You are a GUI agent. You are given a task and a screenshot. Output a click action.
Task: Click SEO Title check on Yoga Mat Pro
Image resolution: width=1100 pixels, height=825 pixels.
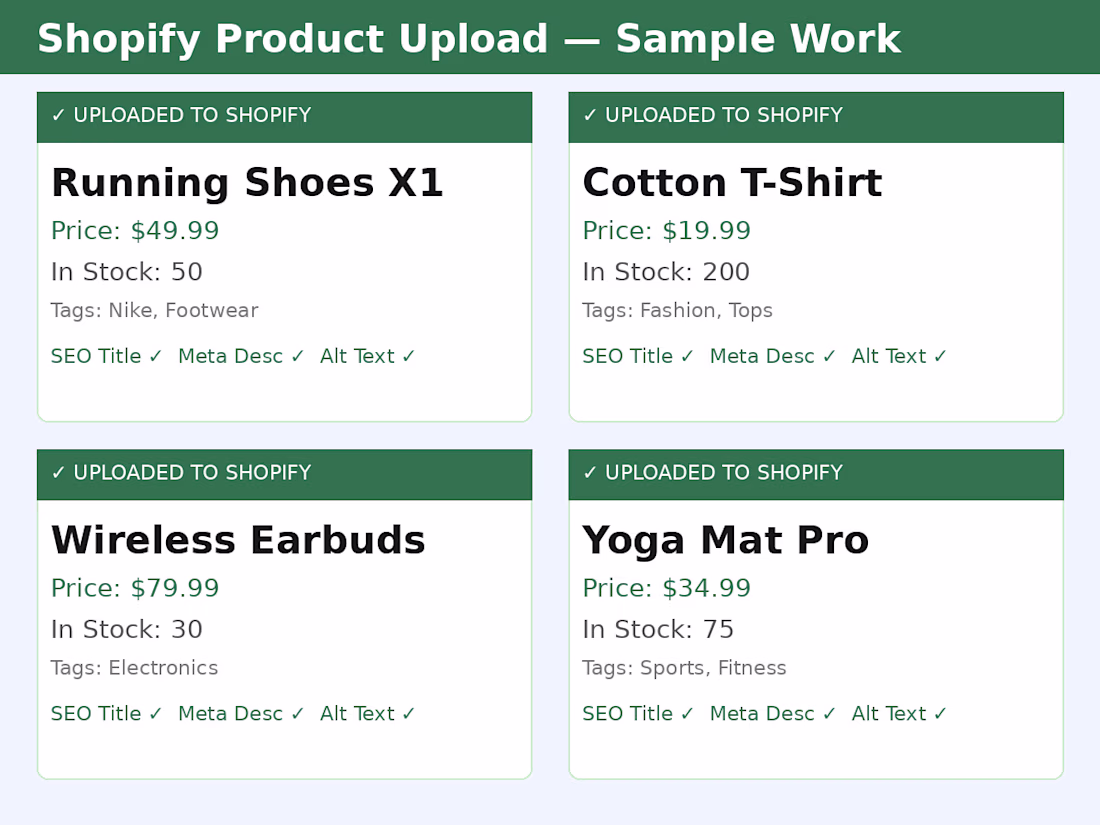tap(638, 714)
